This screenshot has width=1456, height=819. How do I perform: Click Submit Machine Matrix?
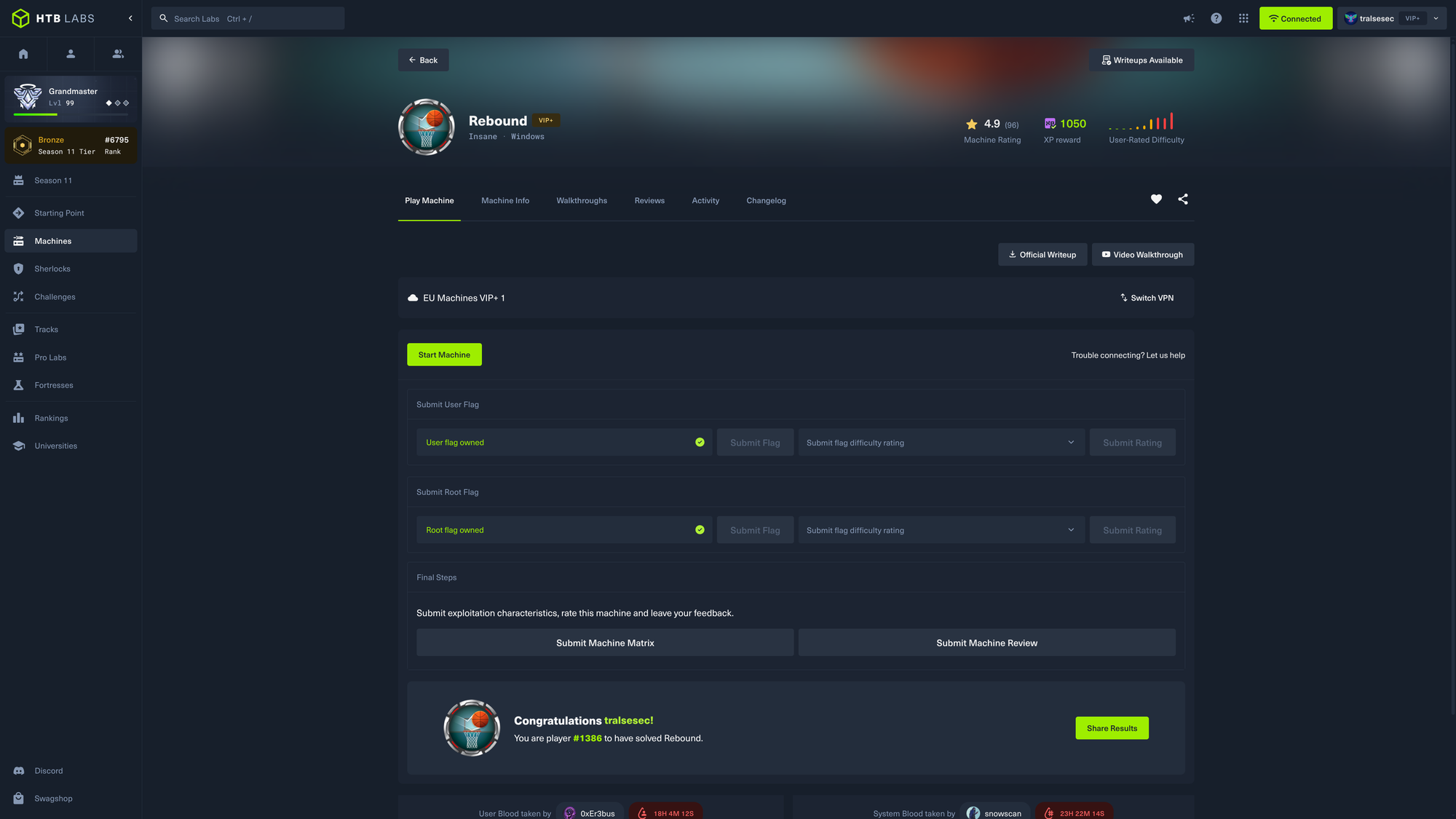pyautogui.click(x=605, y=643)
